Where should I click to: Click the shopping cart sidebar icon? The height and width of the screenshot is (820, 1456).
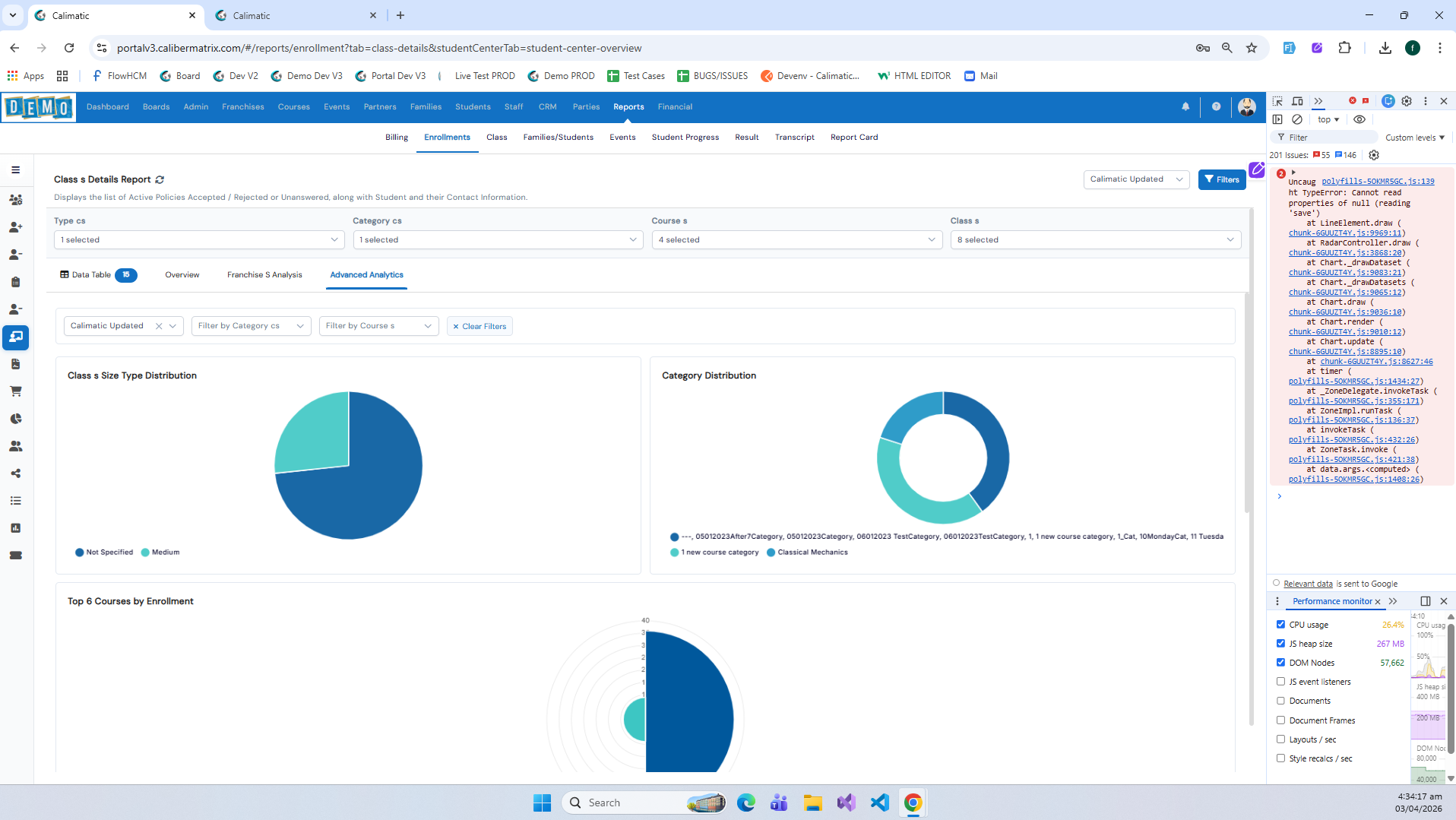(x=15, y=391)
